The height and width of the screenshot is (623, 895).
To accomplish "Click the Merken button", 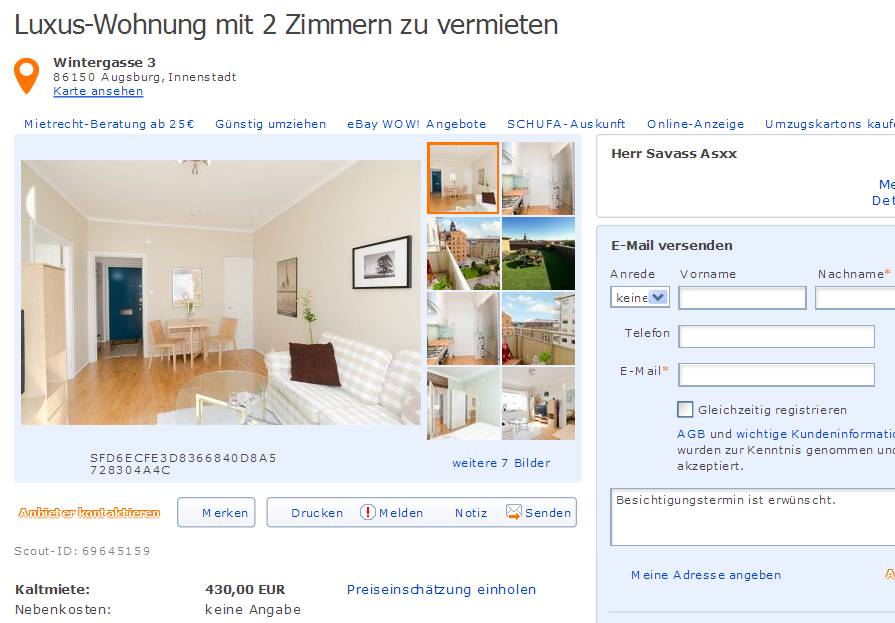I will (x=216, y=512).
